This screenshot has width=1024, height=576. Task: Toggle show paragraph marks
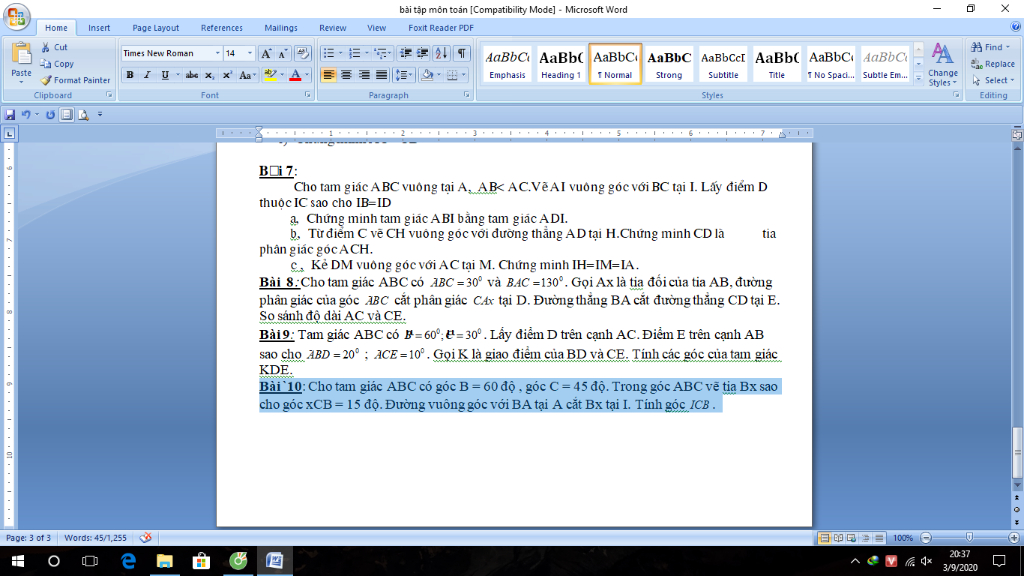(462, 54)
